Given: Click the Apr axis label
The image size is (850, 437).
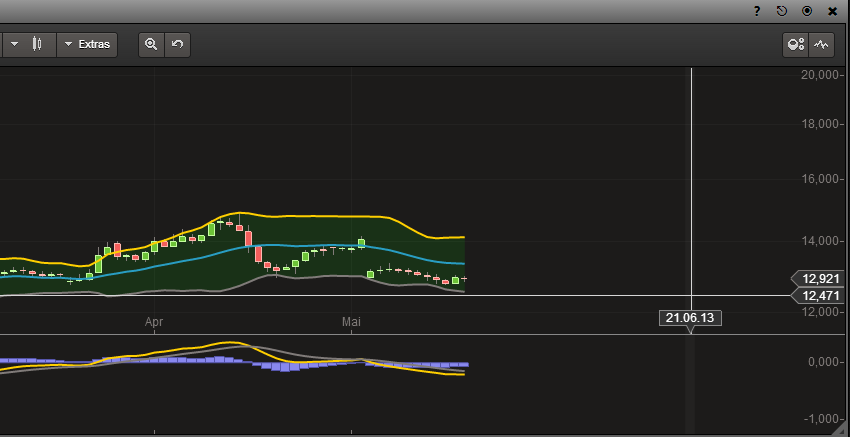Looking at the screenshot, I should coord(154,322).
